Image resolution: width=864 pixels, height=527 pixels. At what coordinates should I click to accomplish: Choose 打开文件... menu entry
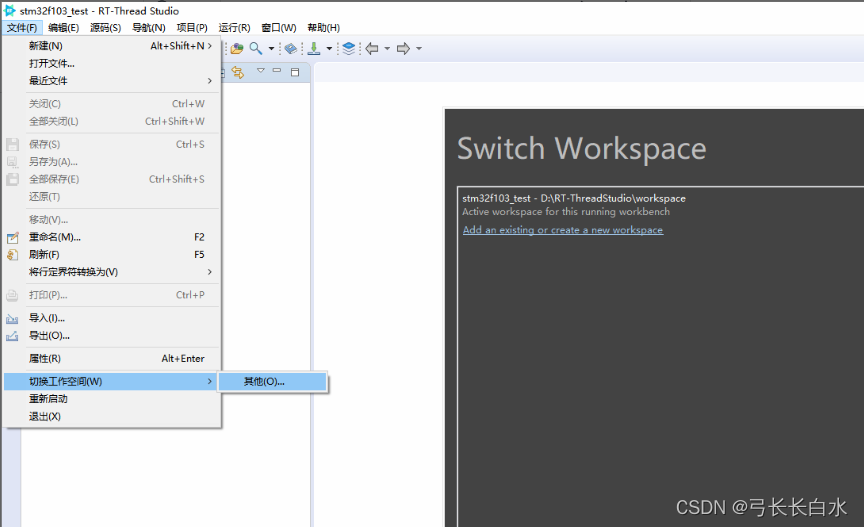[x=112, y=63]
